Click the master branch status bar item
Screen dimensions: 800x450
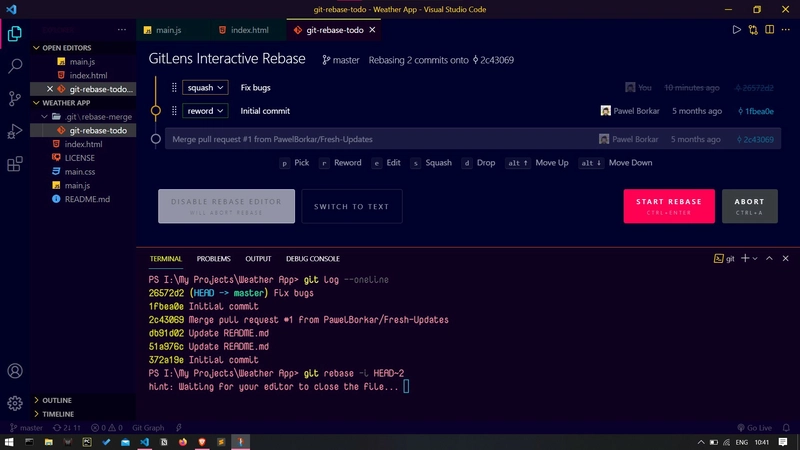point(27,428)
